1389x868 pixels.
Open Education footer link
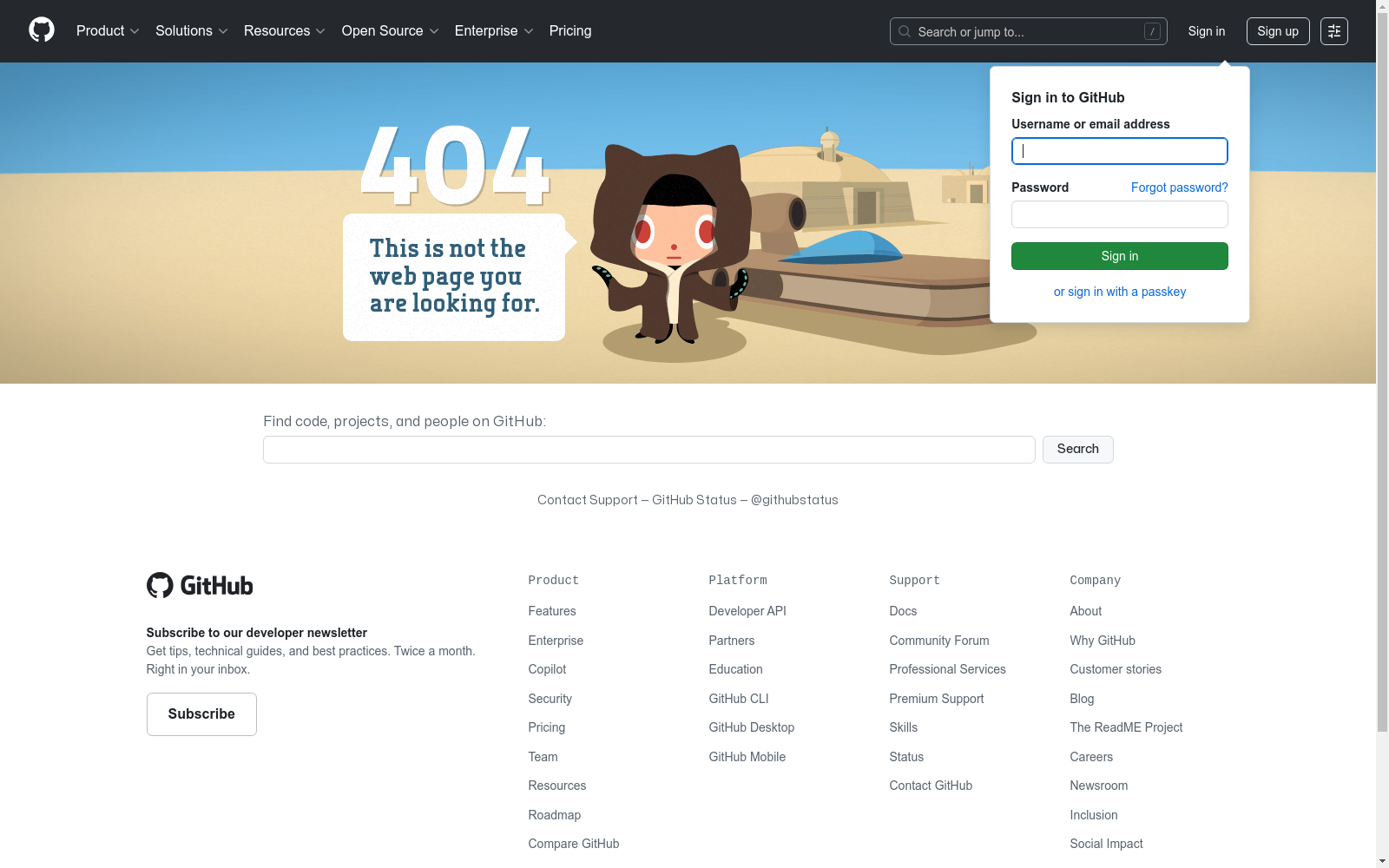pyautogui.click(x=736, y=669)
